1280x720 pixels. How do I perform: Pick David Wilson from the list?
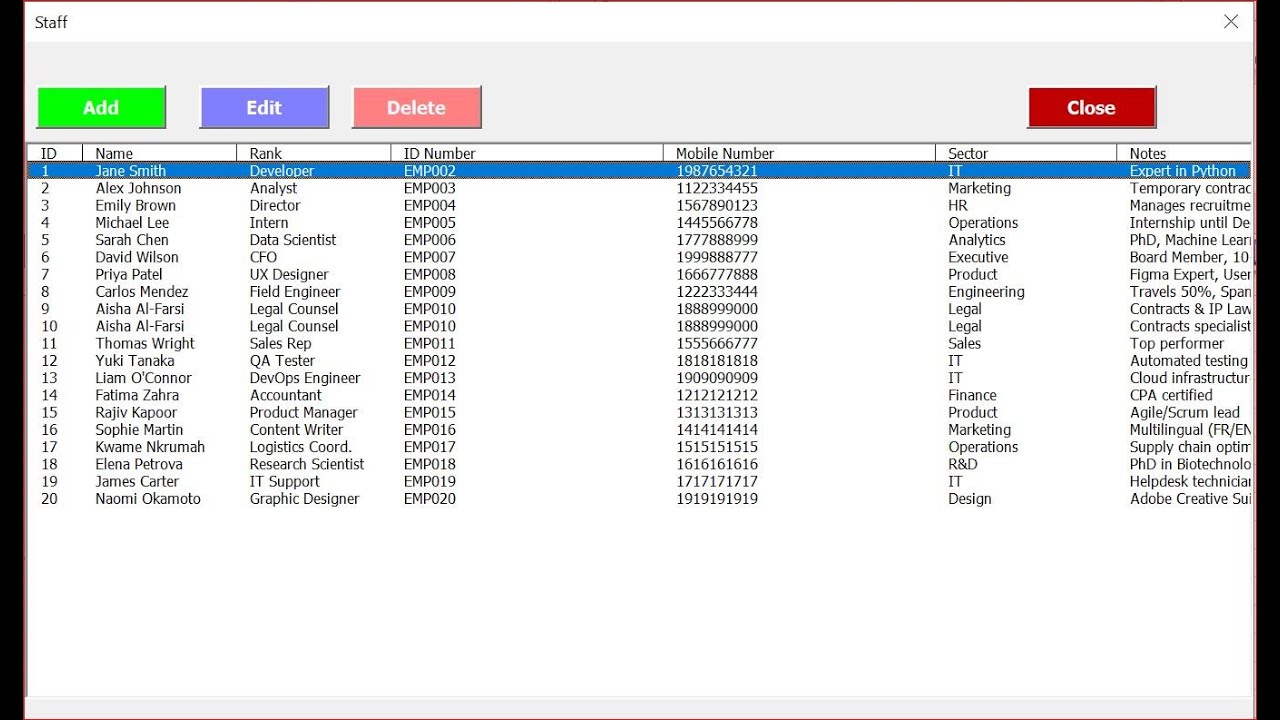click(639, 257)
